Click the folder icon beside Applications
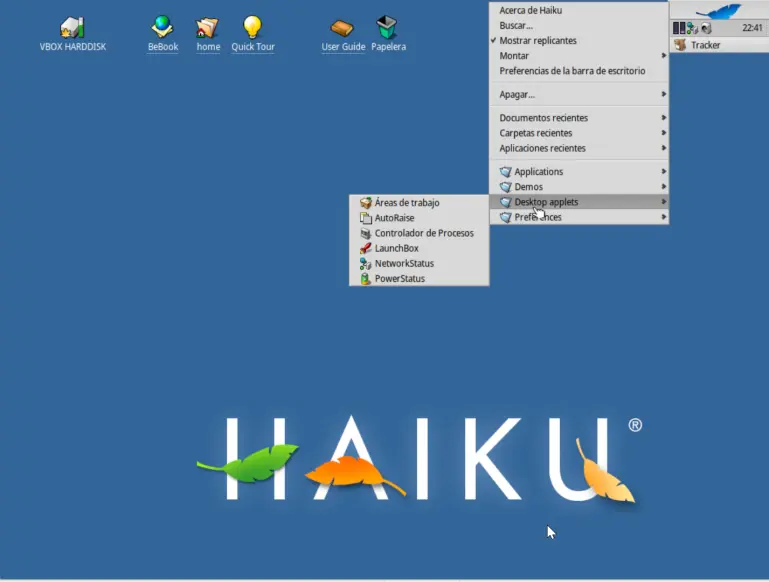Image resolution: width=769 pixels, height=582 pixels. pos(505,172)
